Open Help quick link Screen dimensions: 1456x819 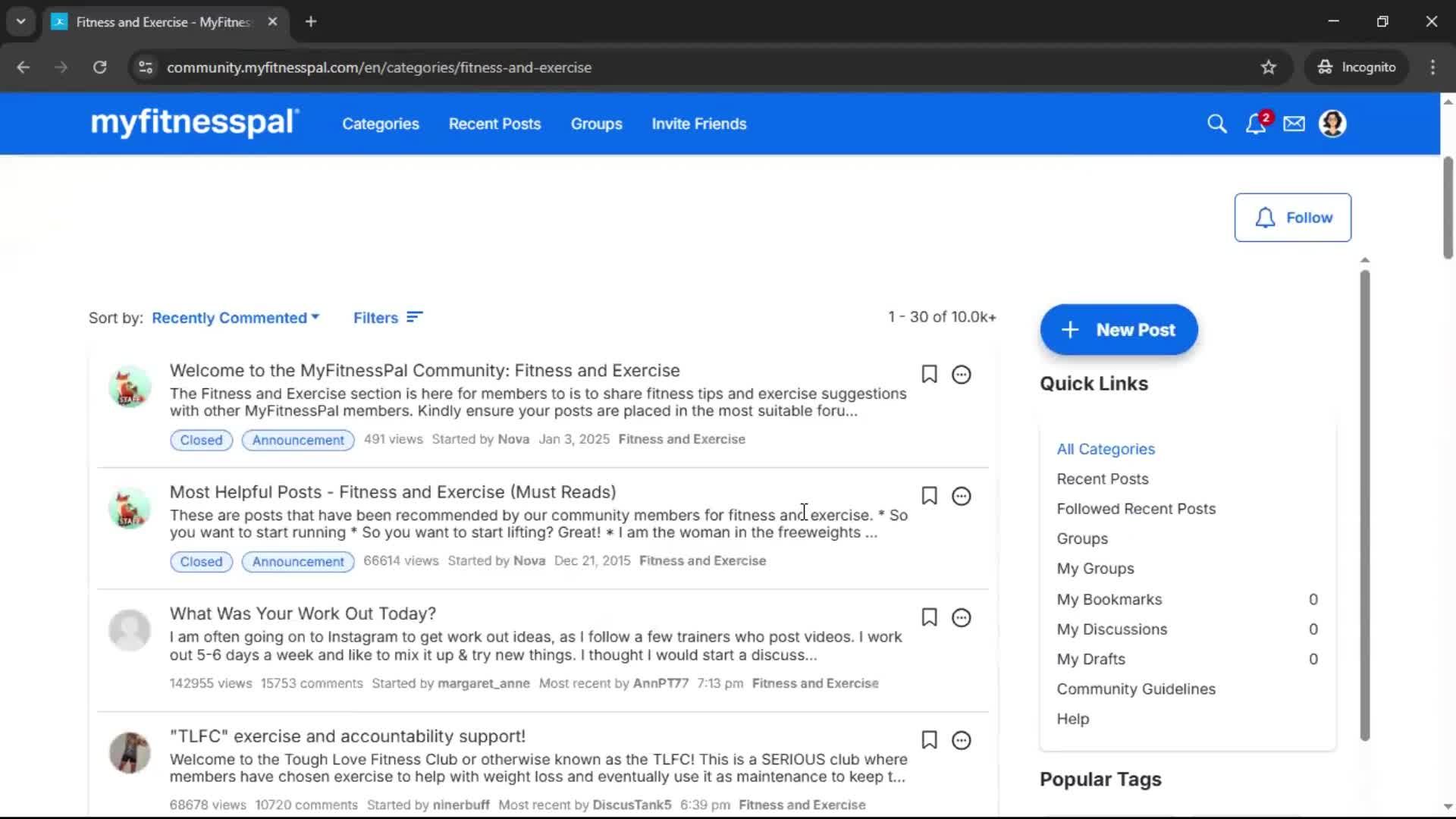[x=1072, y=719]
